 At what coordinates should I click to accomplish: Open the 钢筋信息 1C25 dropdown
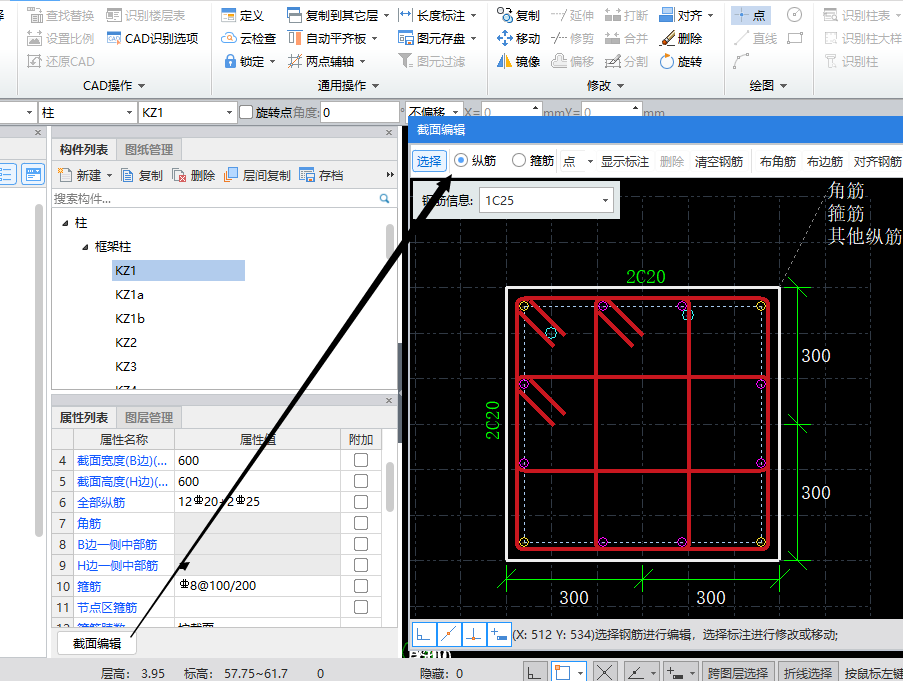(x=605, y=200)
